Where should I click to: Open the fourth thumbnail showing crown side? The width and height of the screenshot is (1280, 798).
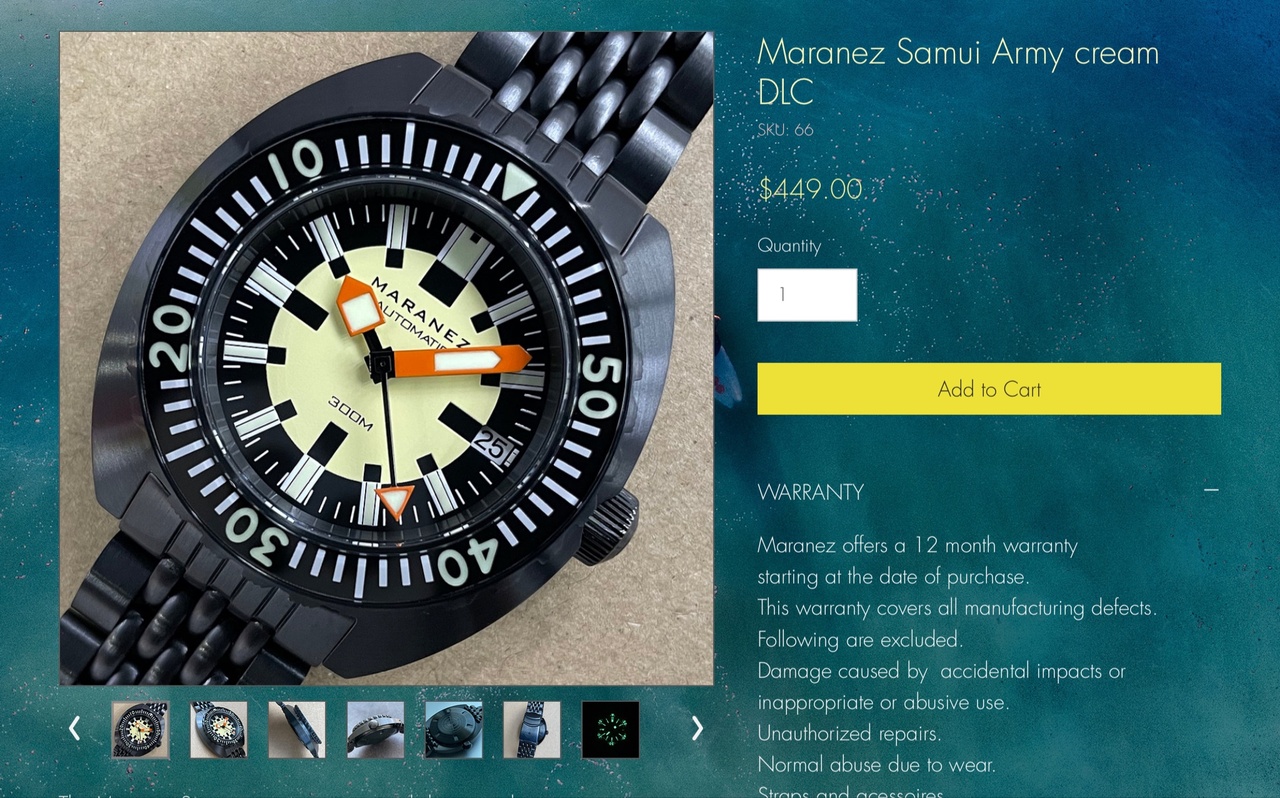tap(375, 730)
